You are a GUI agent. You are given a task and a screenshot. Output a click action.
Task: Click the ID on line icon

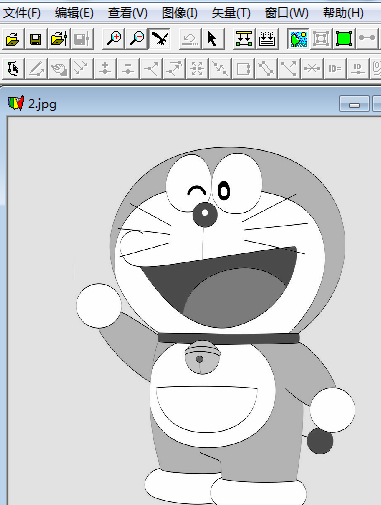(358, 69)
